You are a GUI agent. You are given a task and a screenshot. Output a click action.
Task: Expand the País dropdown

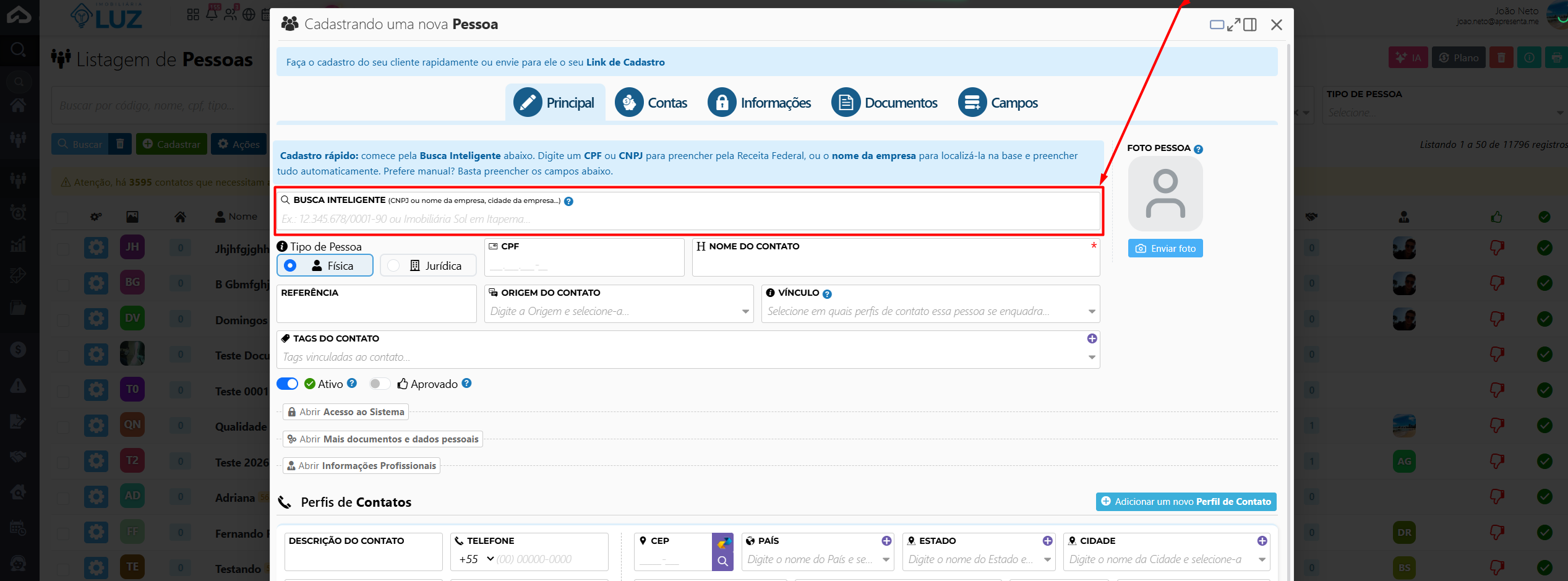(886, 559)
